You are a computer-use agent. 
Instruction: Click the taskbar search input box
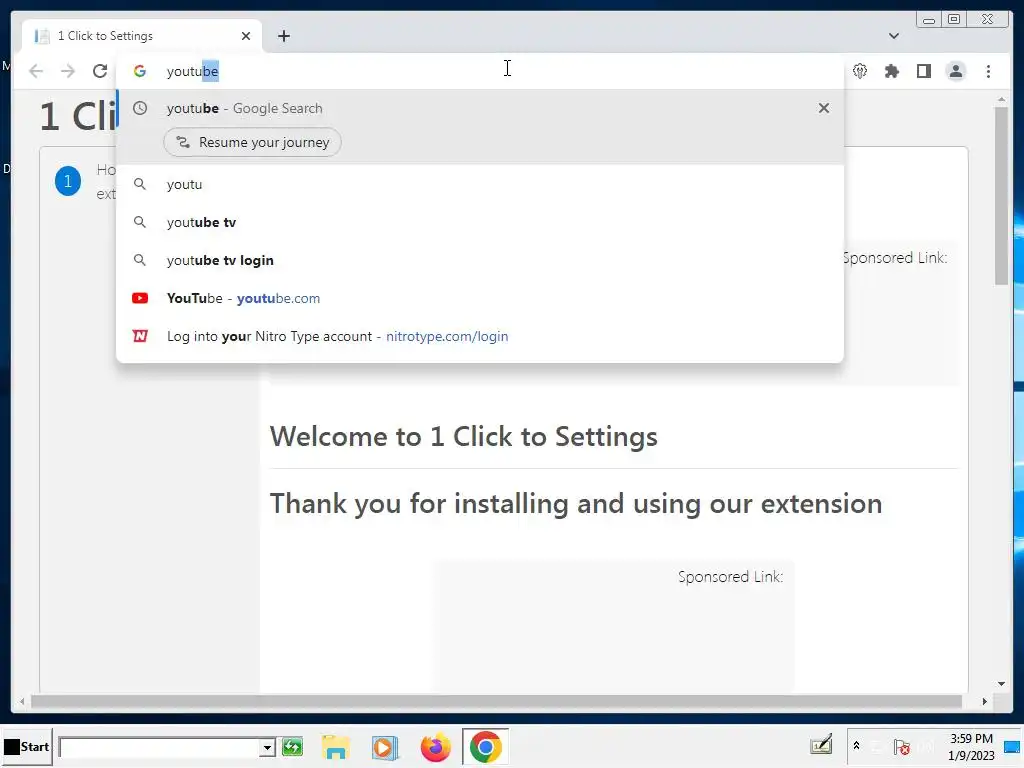pos(159,747)
